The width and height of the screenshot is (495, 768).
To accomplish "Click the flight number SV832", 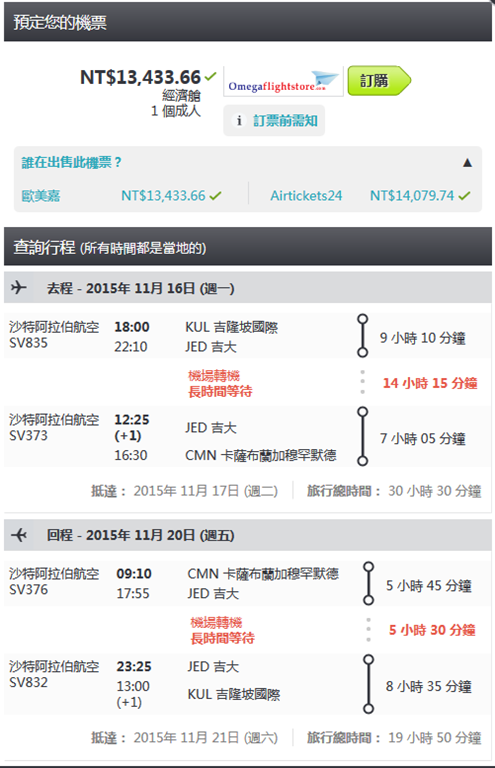I will [x=28, y=682].
